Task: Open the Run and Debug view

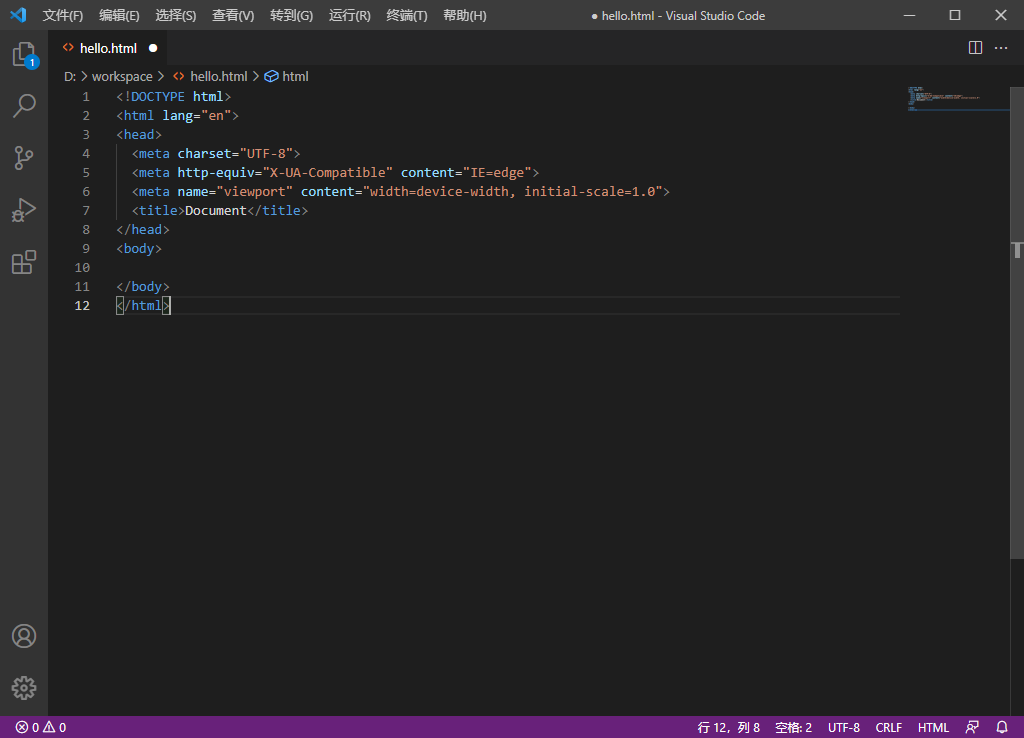Action: [24, 210]
